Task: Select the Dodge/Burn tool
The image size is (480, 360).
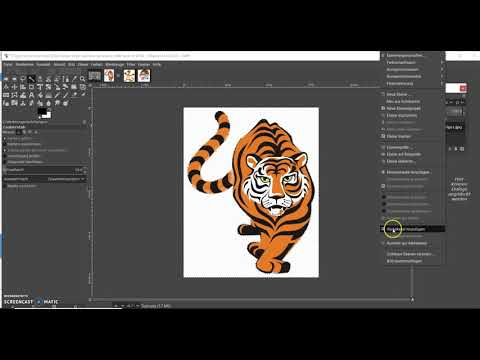Action: click(65, 103)
